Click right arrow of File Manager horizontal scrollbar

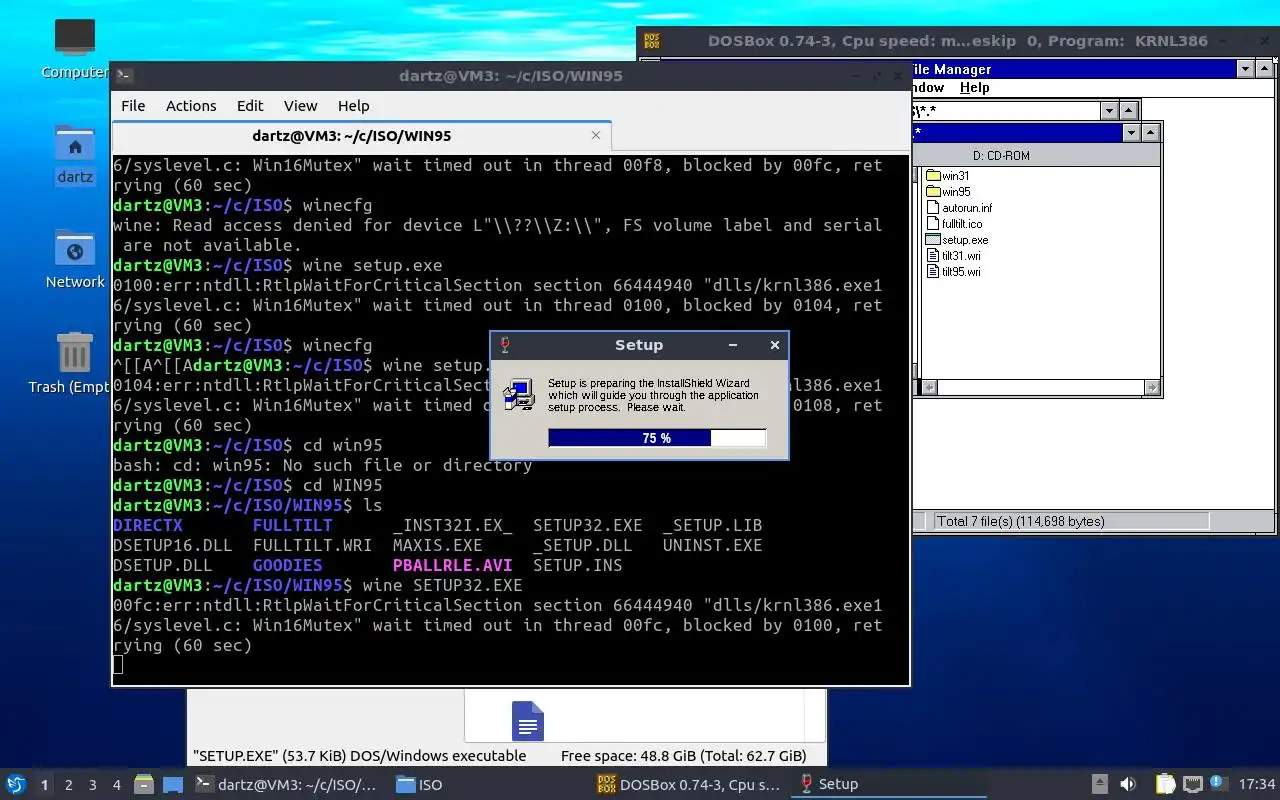(1151, 387)
